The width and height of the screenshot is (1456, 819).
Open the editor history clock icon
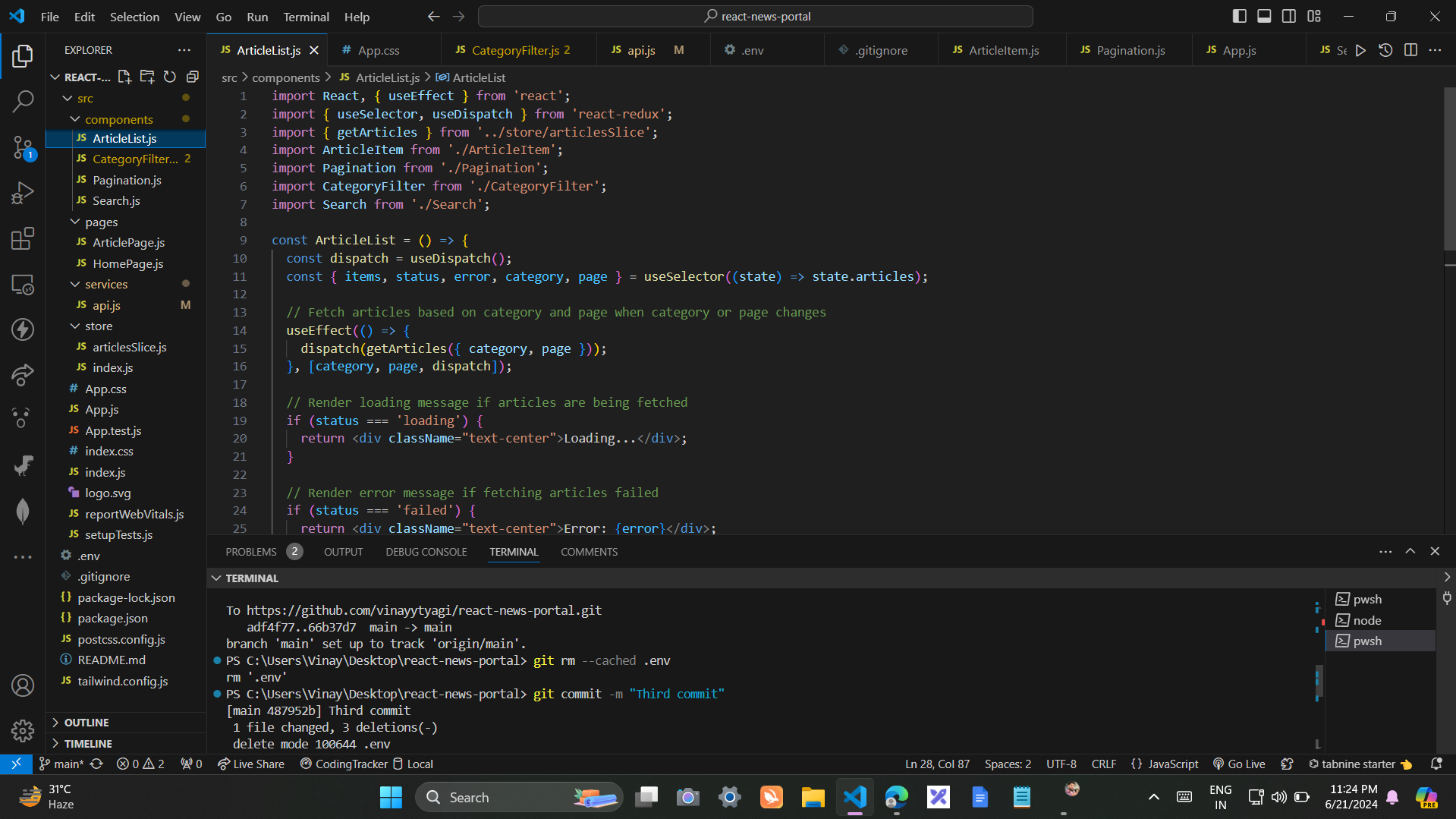pos(1385,50)
